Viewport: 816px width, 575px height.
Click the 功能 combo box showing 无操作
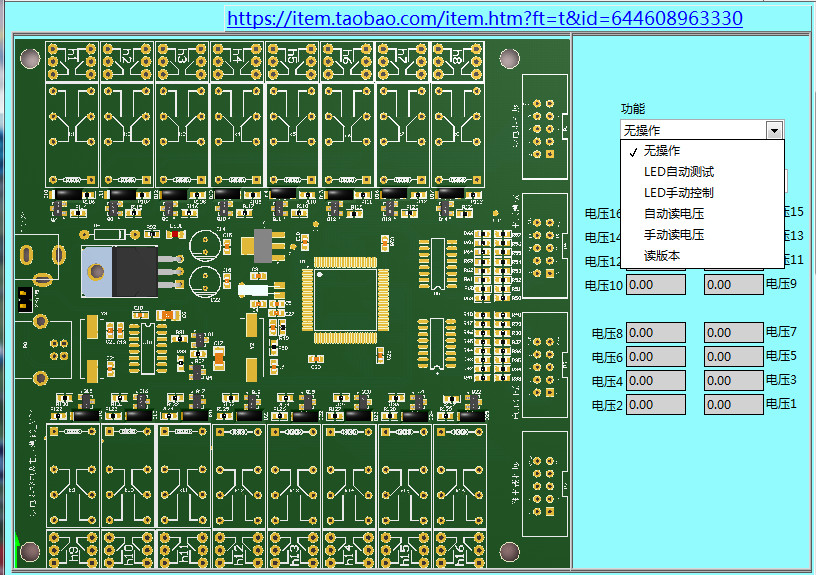pos(702,130)
